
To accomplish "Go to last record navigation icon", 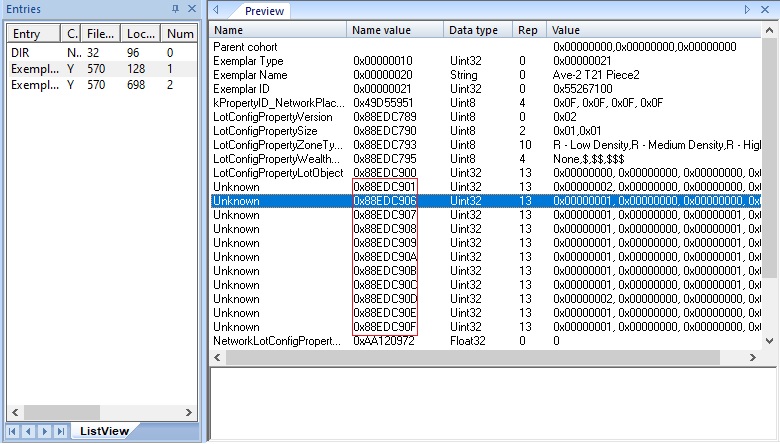I will (61, 431).
